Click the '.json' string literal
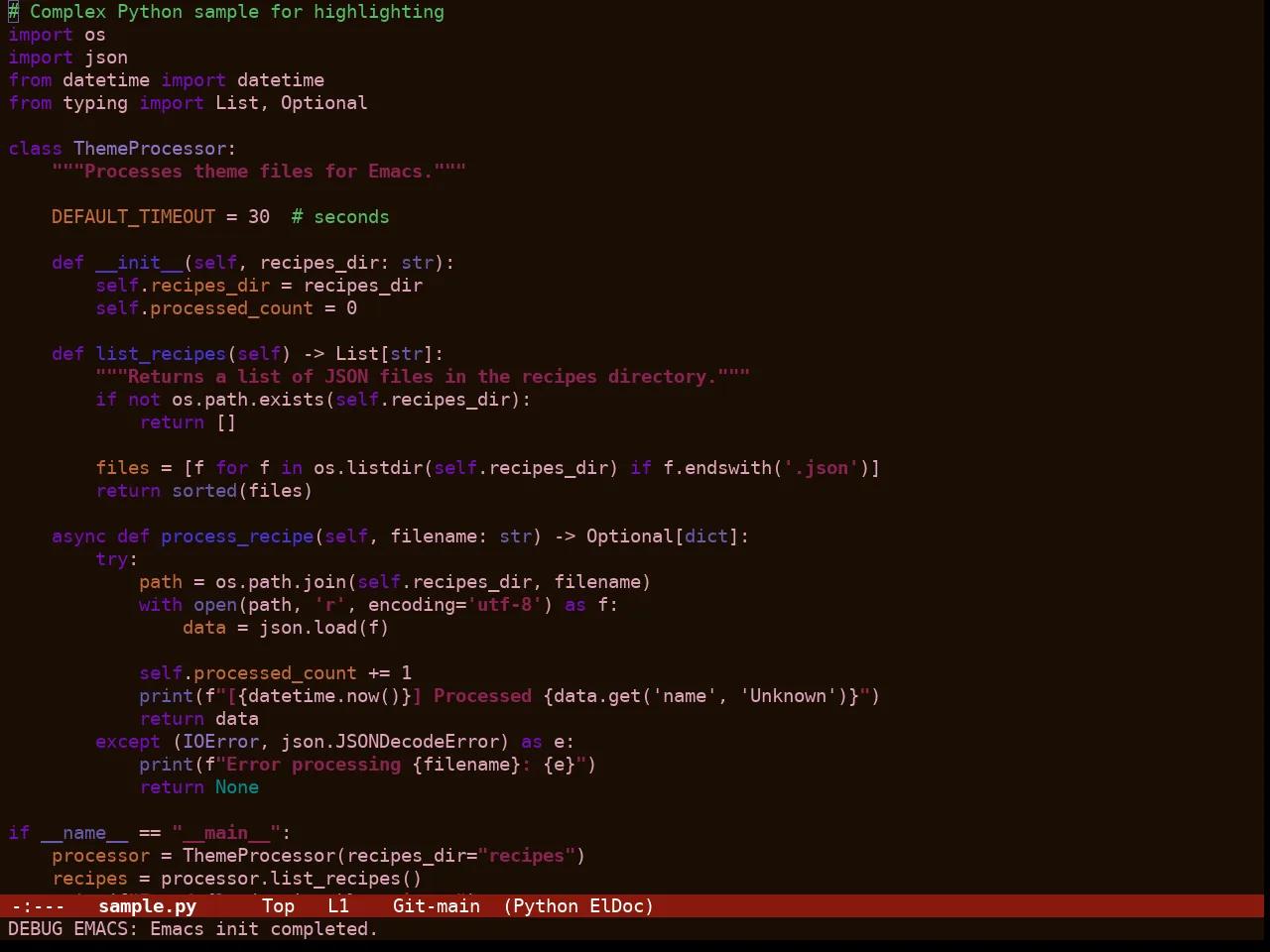The height and width of the screenshot is (952, 1270). [822, 468]
